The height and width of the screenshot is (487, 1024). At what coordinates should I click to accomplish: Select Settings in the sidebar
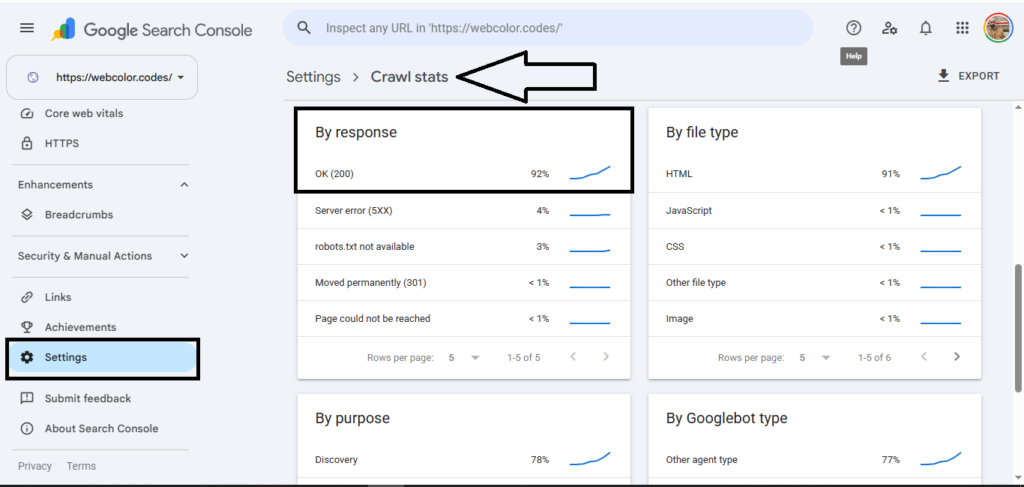(x=102, y=357)
